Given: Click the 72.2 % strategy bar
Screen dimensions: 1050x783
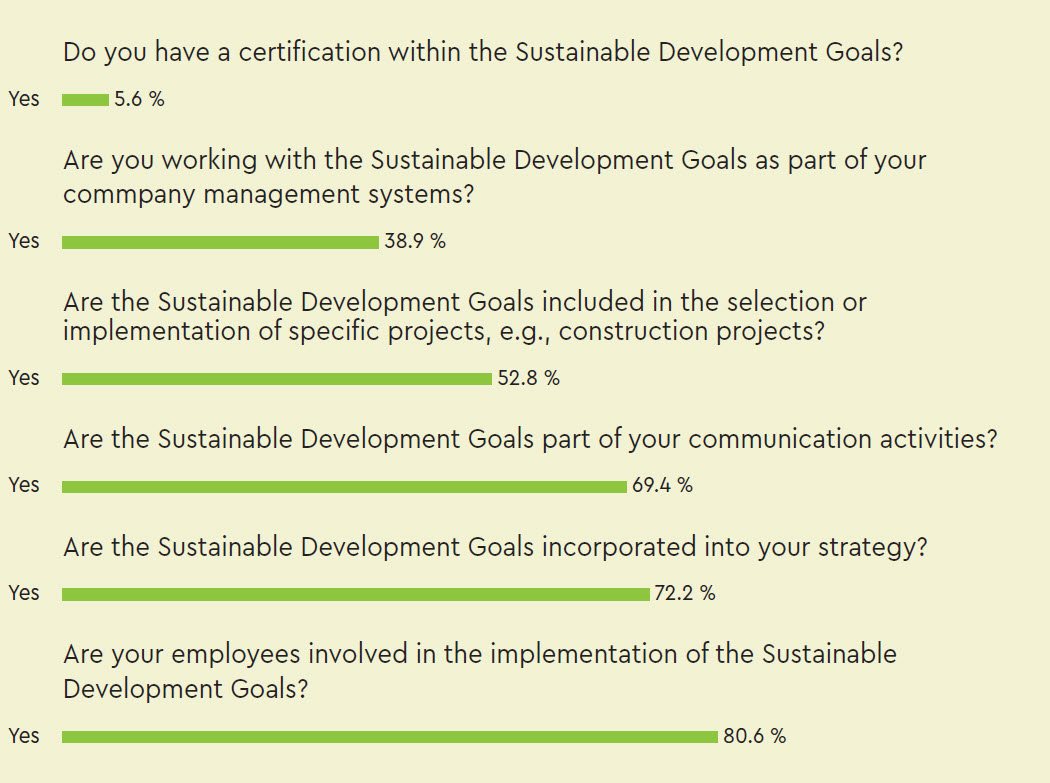Looking at the screenshot, I should click(356, 594).
